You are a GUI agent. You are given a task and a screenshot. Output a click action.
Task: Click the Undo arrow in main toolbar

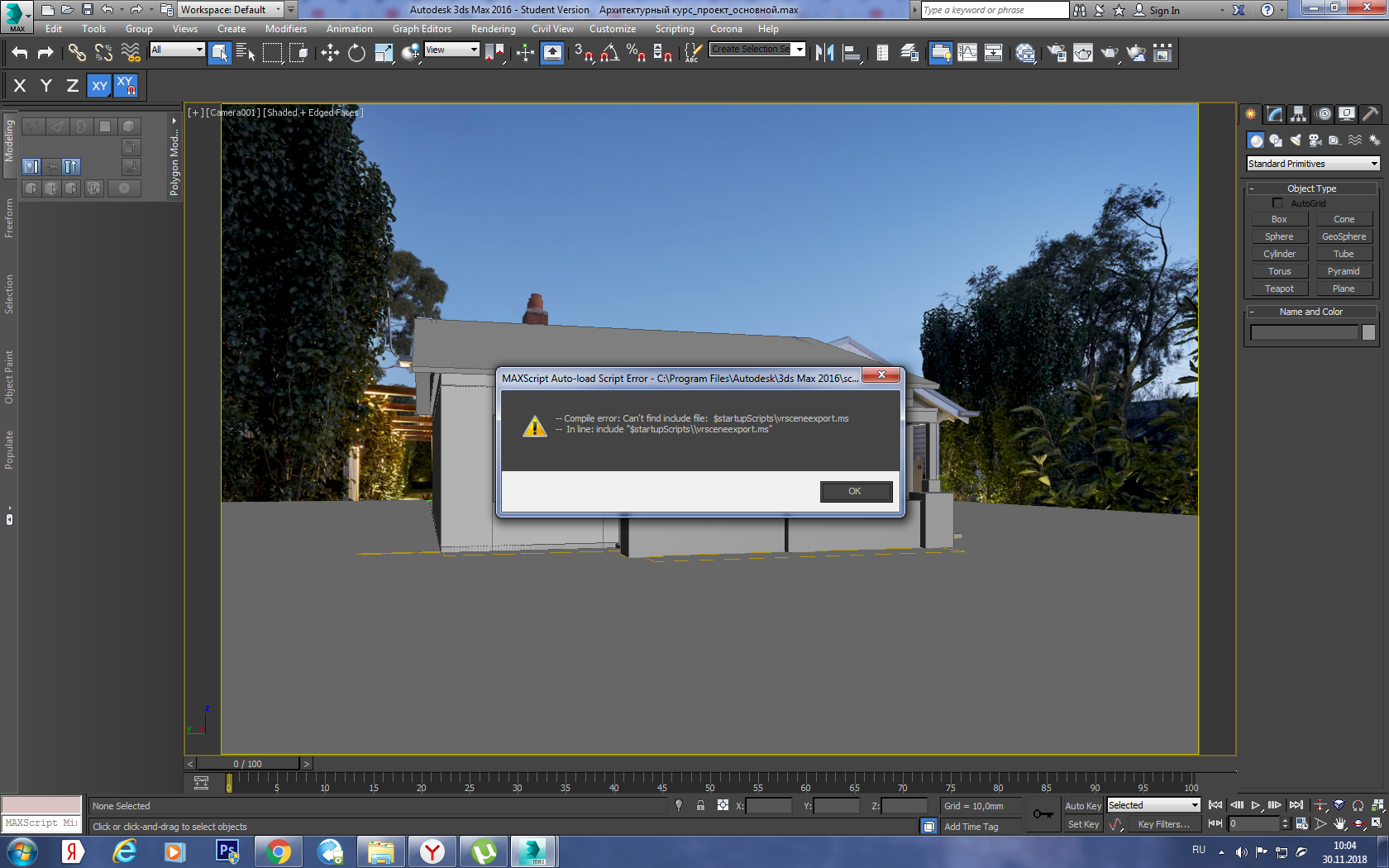click(20, 53)
